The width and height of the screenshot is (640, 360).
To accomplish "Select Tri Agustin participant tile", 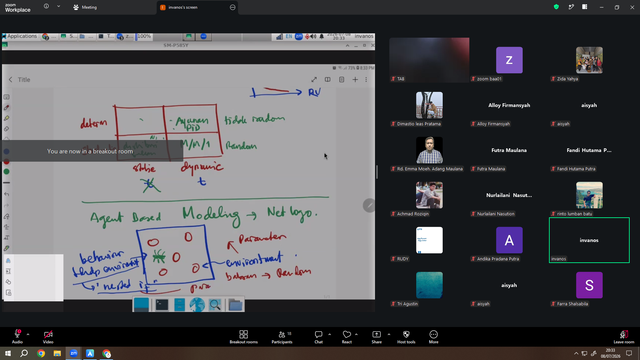I will 429,285.
